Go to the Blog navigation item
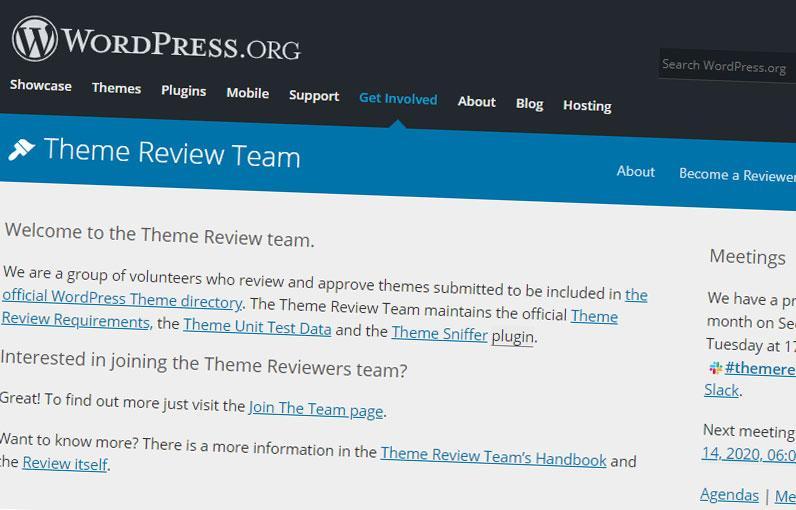This screenshot has height=510, width=796. click(x=529, y=104)
